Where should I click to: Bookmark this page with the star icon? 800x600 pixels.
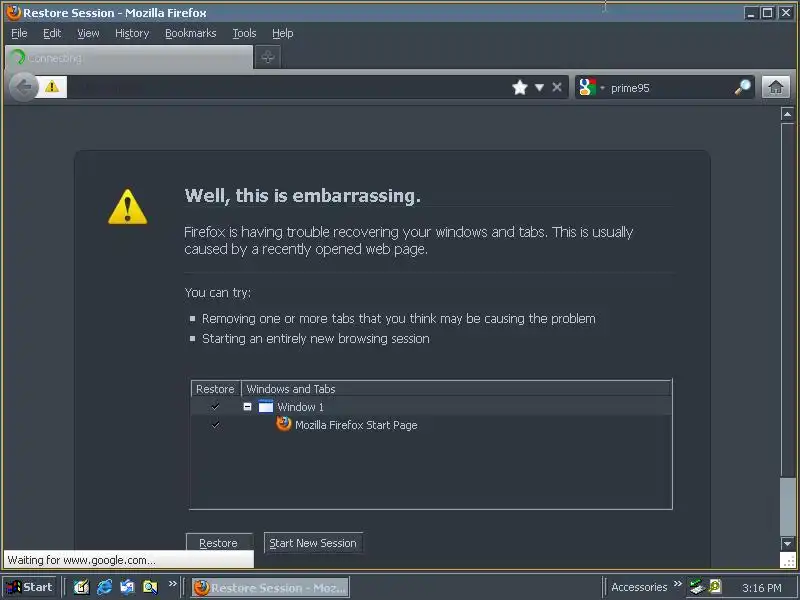point(519,87)
